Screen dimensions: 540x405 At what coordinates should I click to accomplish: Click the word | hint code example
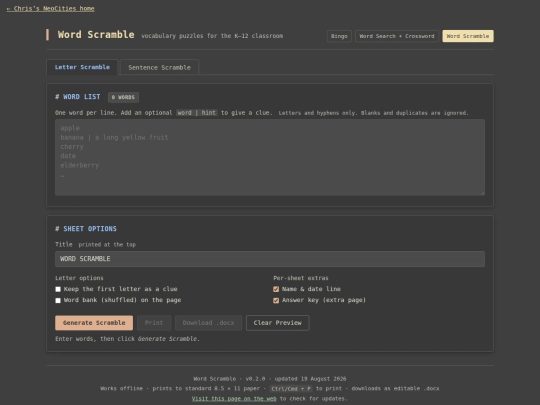click(197, 113)
